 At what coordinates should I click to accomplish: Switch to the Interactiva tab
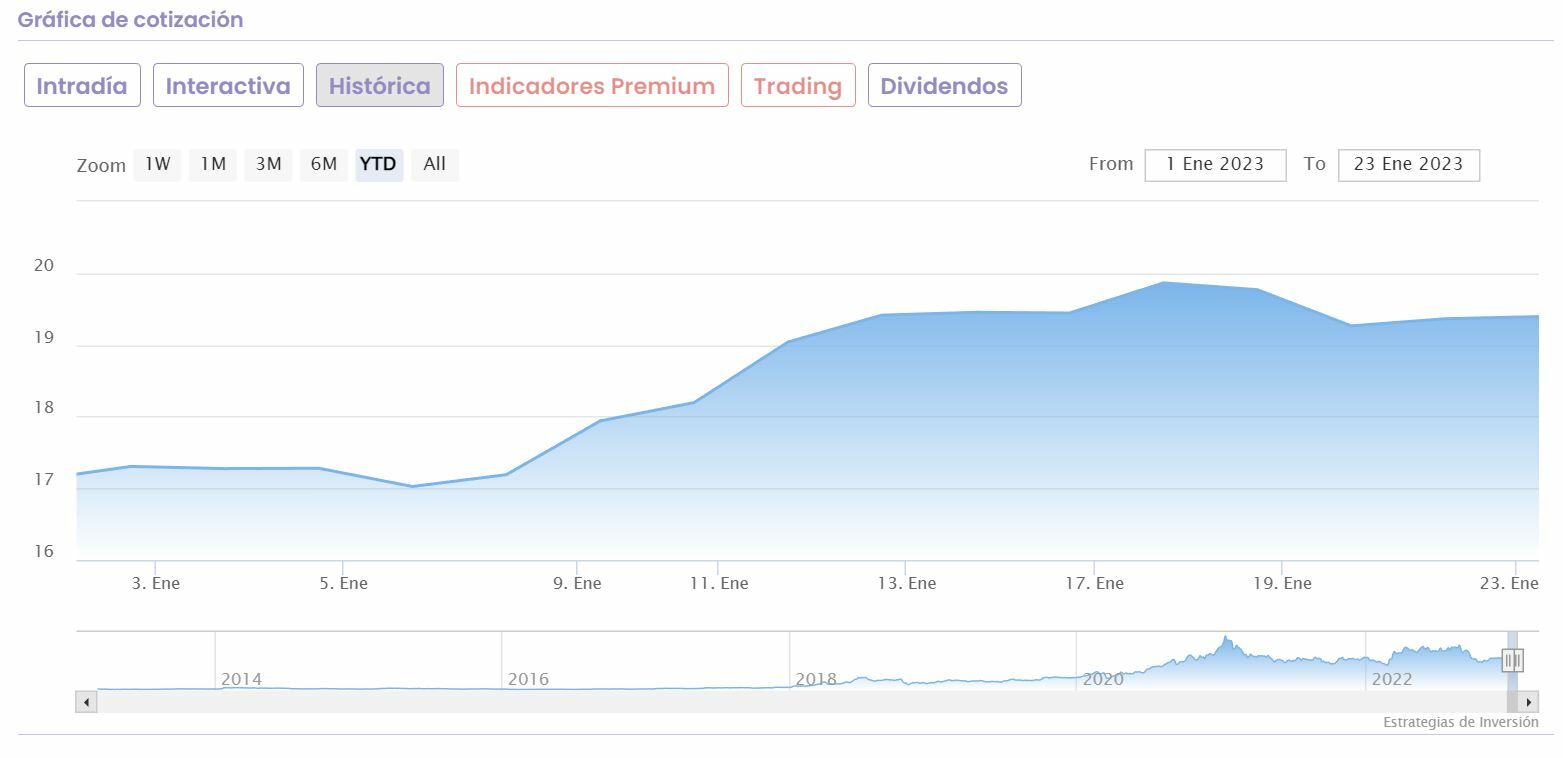[x=228, y=86]
